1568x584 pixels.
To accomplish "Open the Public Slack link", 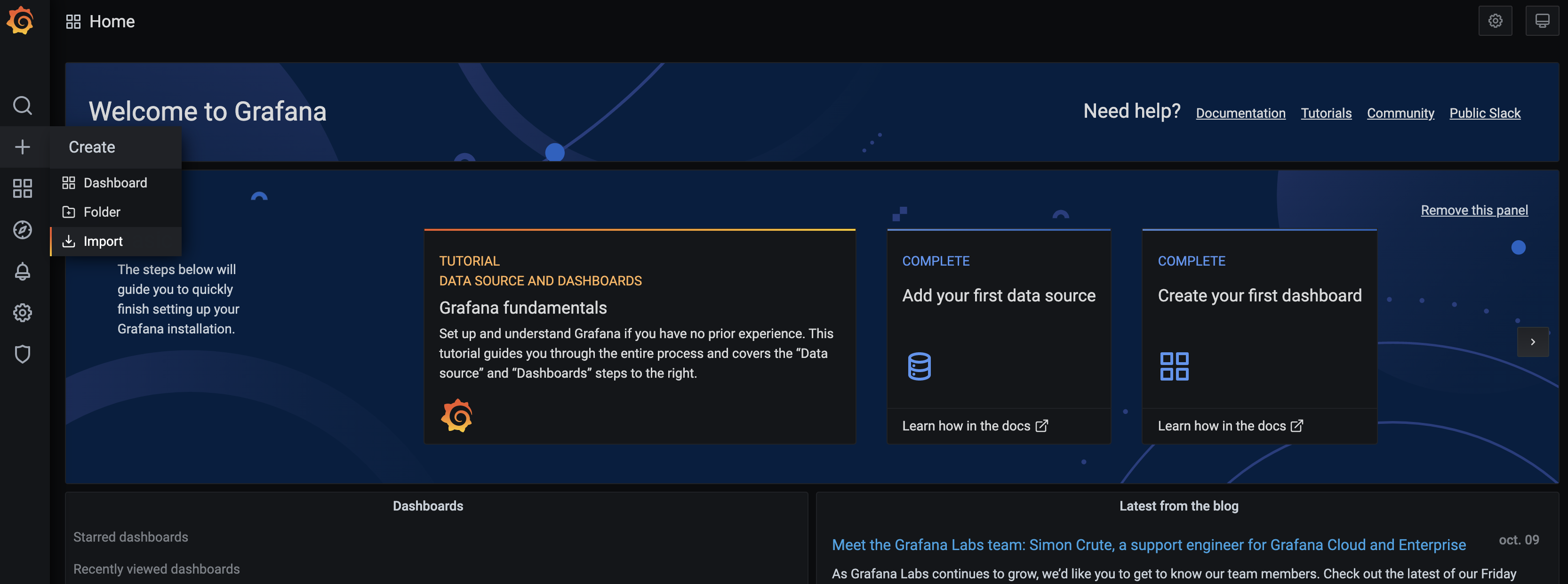I will [x=1484, y=114].
